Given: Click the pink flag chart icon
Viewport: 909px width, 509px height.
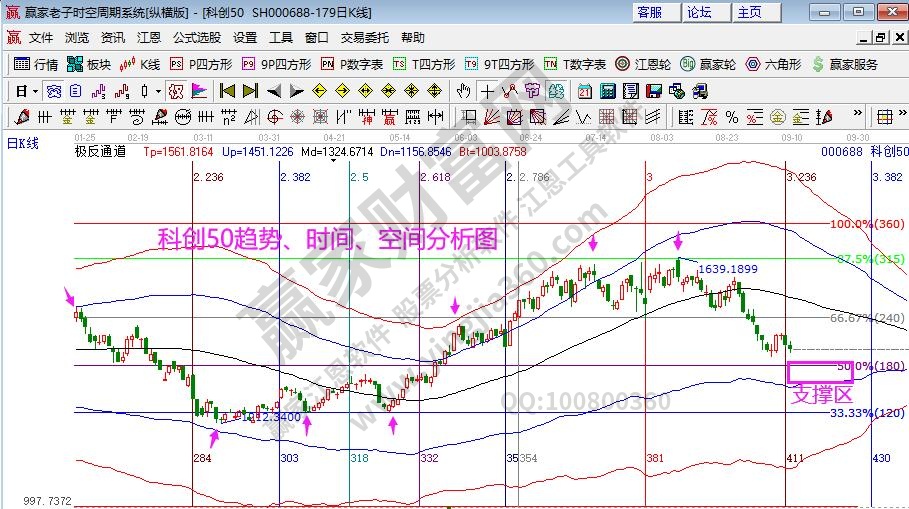Looking at the screenshot, I should click(199, 91).
